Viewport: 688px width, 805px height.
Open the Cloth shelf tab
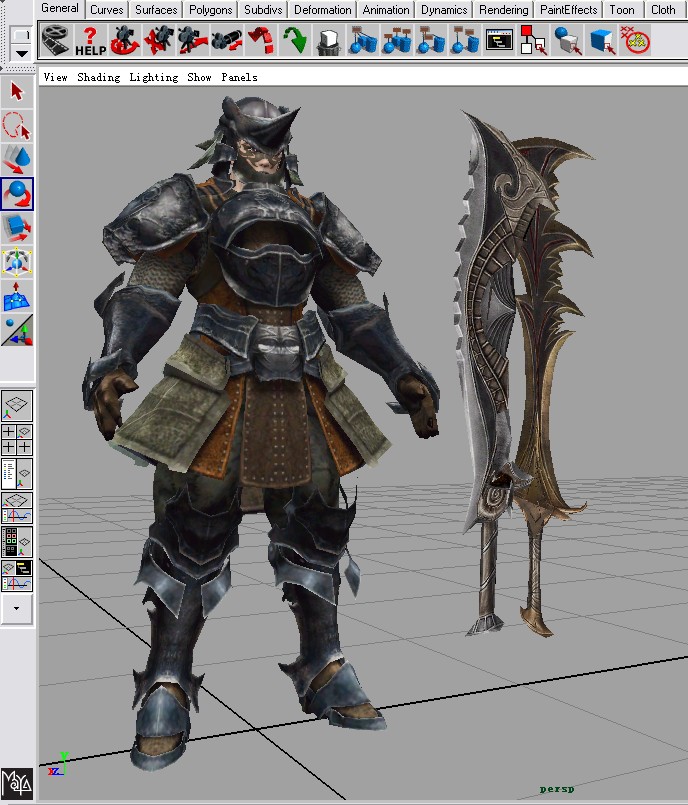coord(663,10)
